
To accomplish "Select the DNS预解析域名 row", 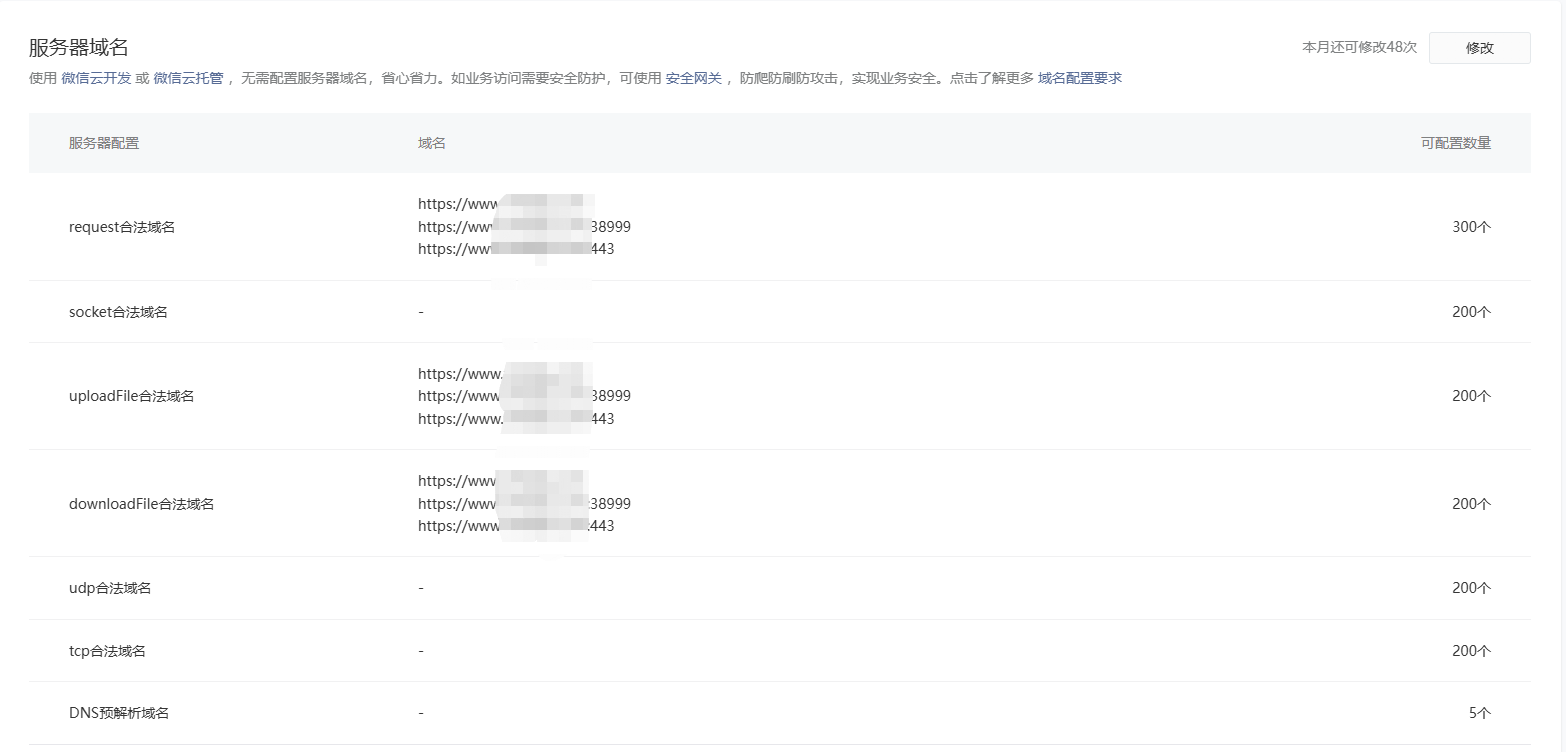I will click(117, 712).
